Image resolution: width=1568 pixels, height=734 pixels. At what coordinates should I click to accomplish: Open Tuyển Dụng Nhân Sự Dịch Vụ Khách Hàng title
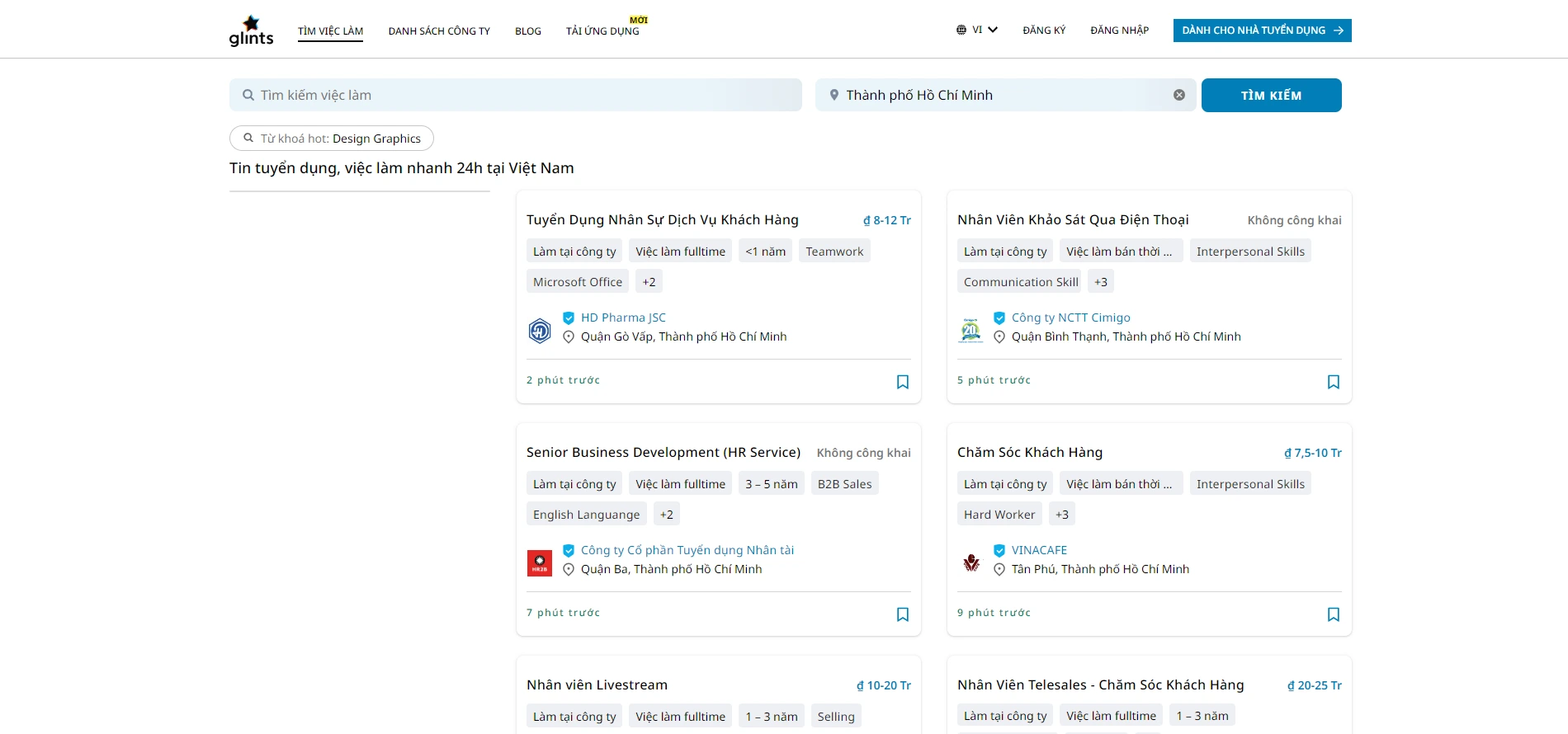(x=663, y=220)
